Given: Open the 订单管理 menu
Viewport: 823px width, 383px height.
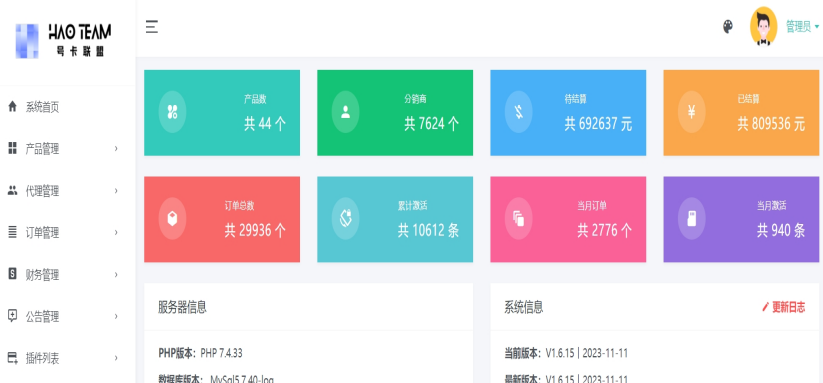Looking at the screenshot, I should point(42,233).
